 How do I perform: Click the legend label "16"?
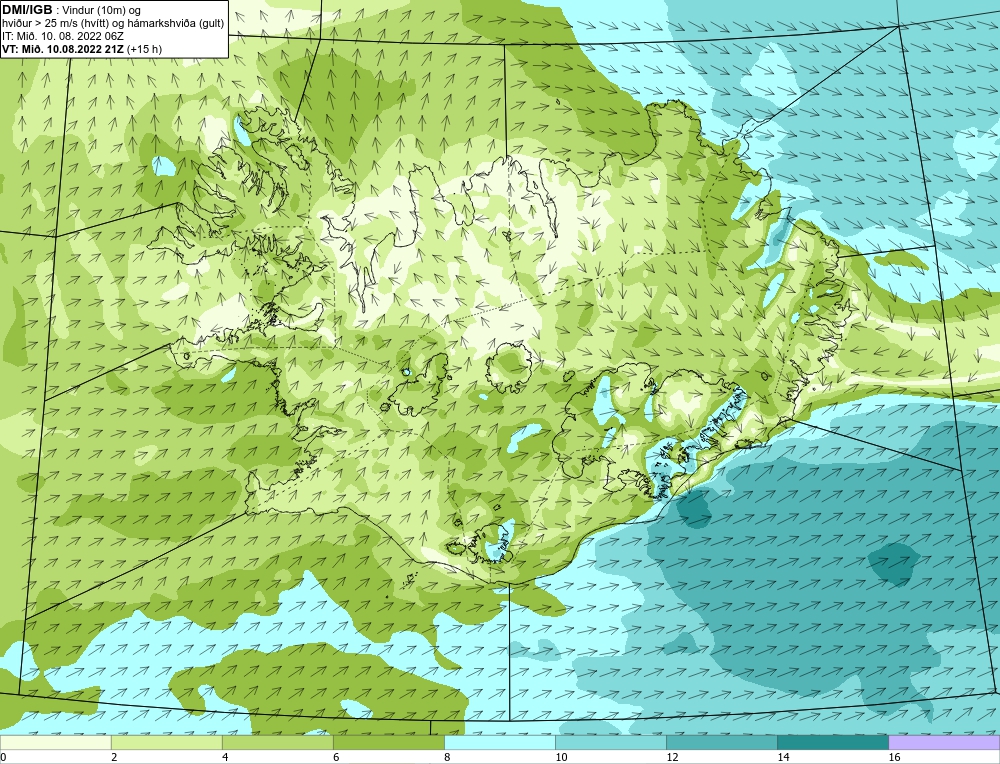pos(893,757)
